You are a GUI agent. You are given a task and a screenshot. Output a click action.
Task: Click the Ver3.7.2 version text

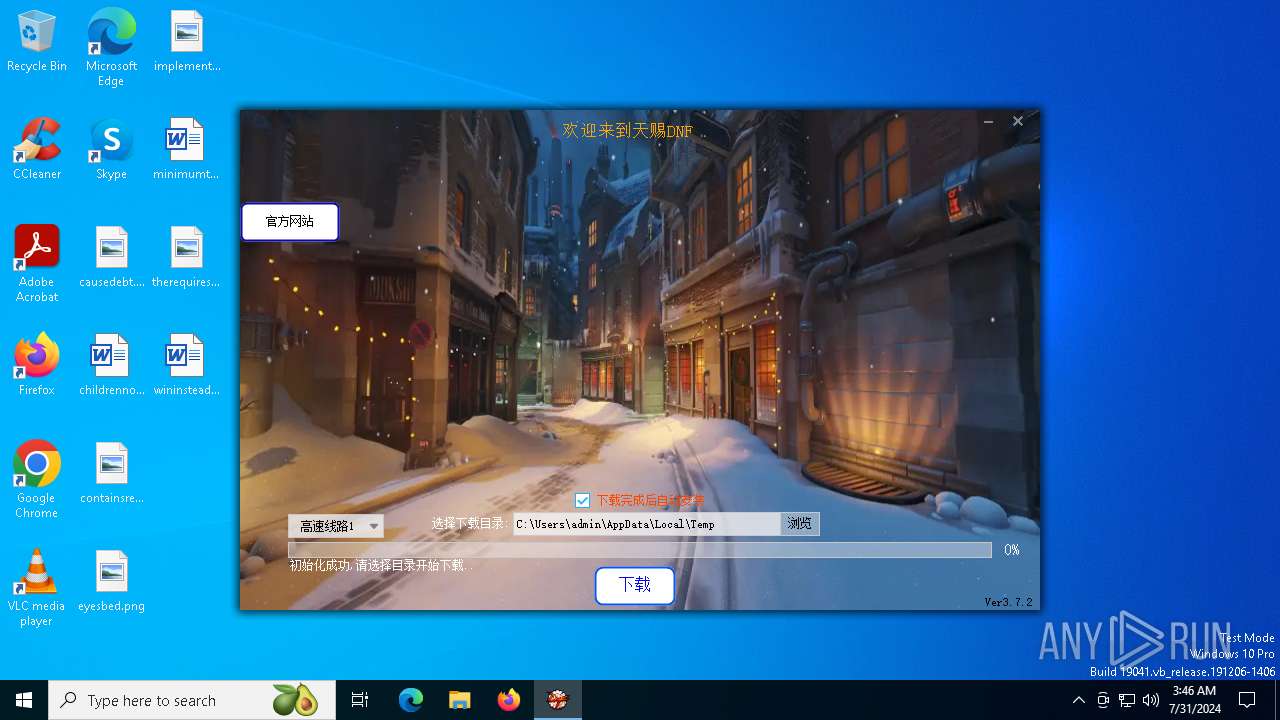pos(1008,602)
